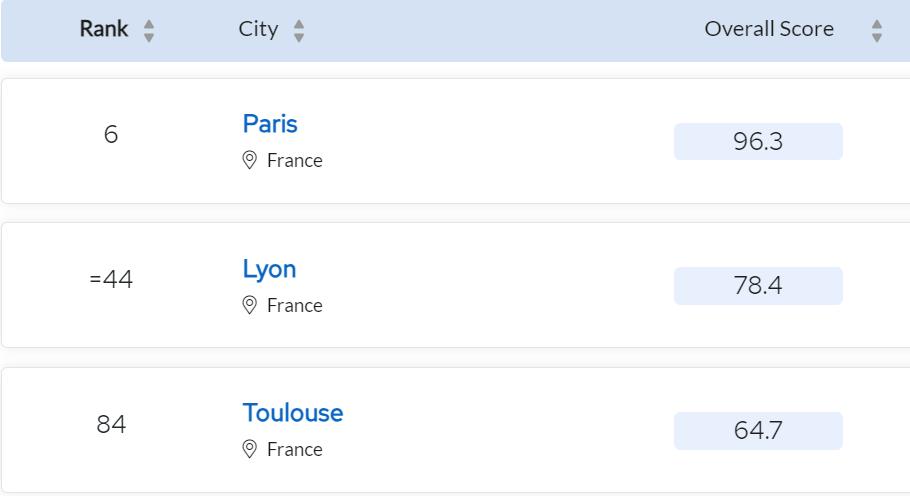The image size is (910, 496).
Task: Select the 64.7 score badge
Action: [758, 431]
